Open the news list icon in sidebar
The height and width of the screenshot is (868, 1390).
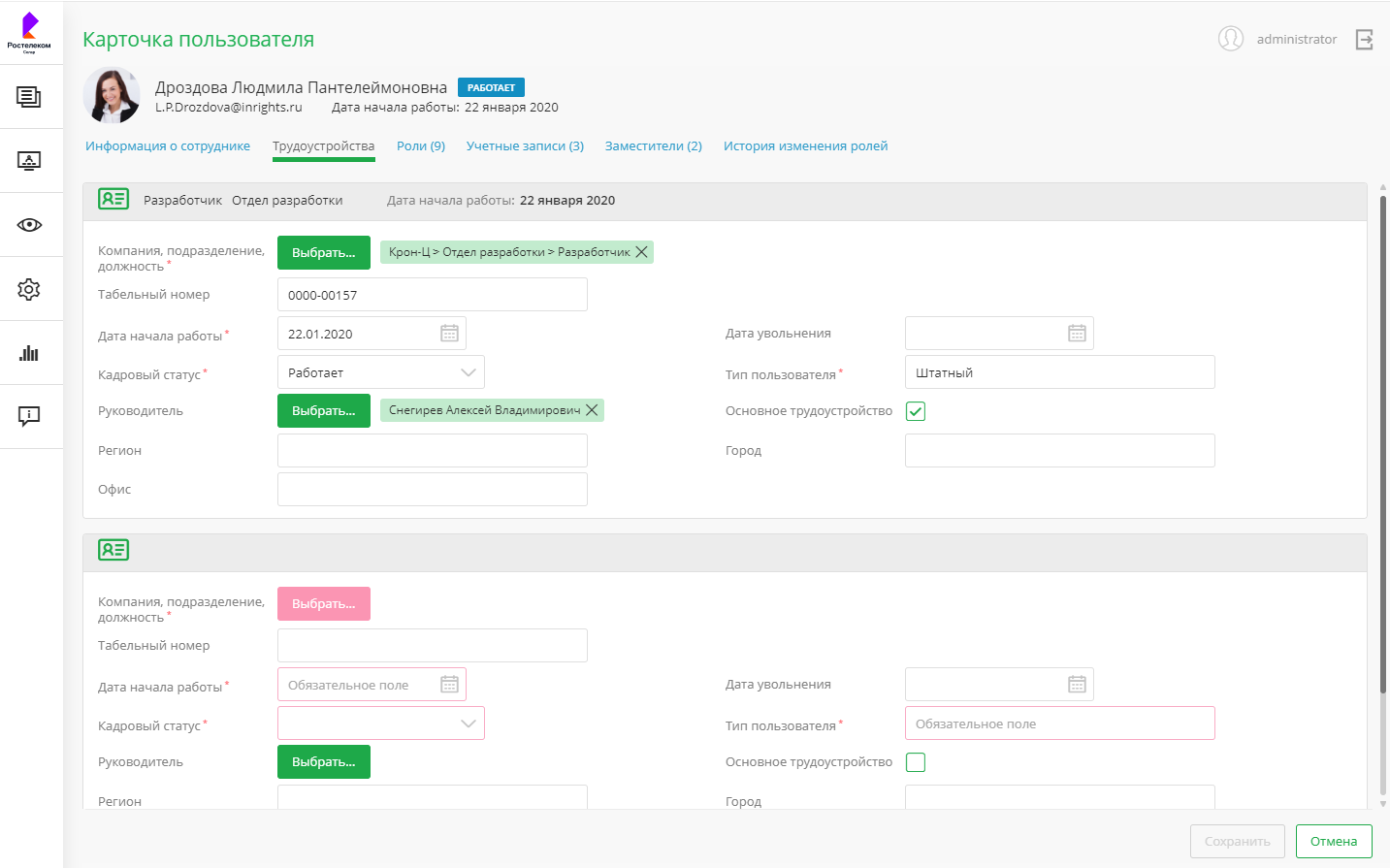coord(29,97)
